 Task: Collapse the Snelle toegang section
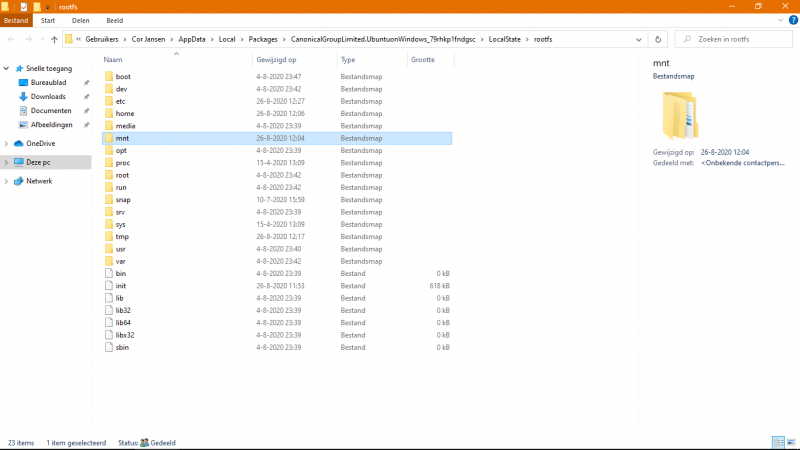pos(6,68)
